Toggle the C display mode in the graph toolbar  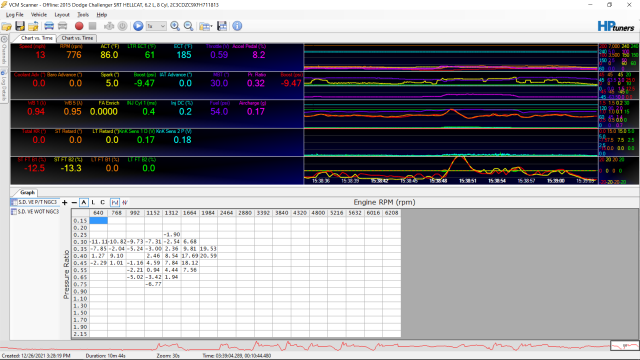(x=102, y=202)
